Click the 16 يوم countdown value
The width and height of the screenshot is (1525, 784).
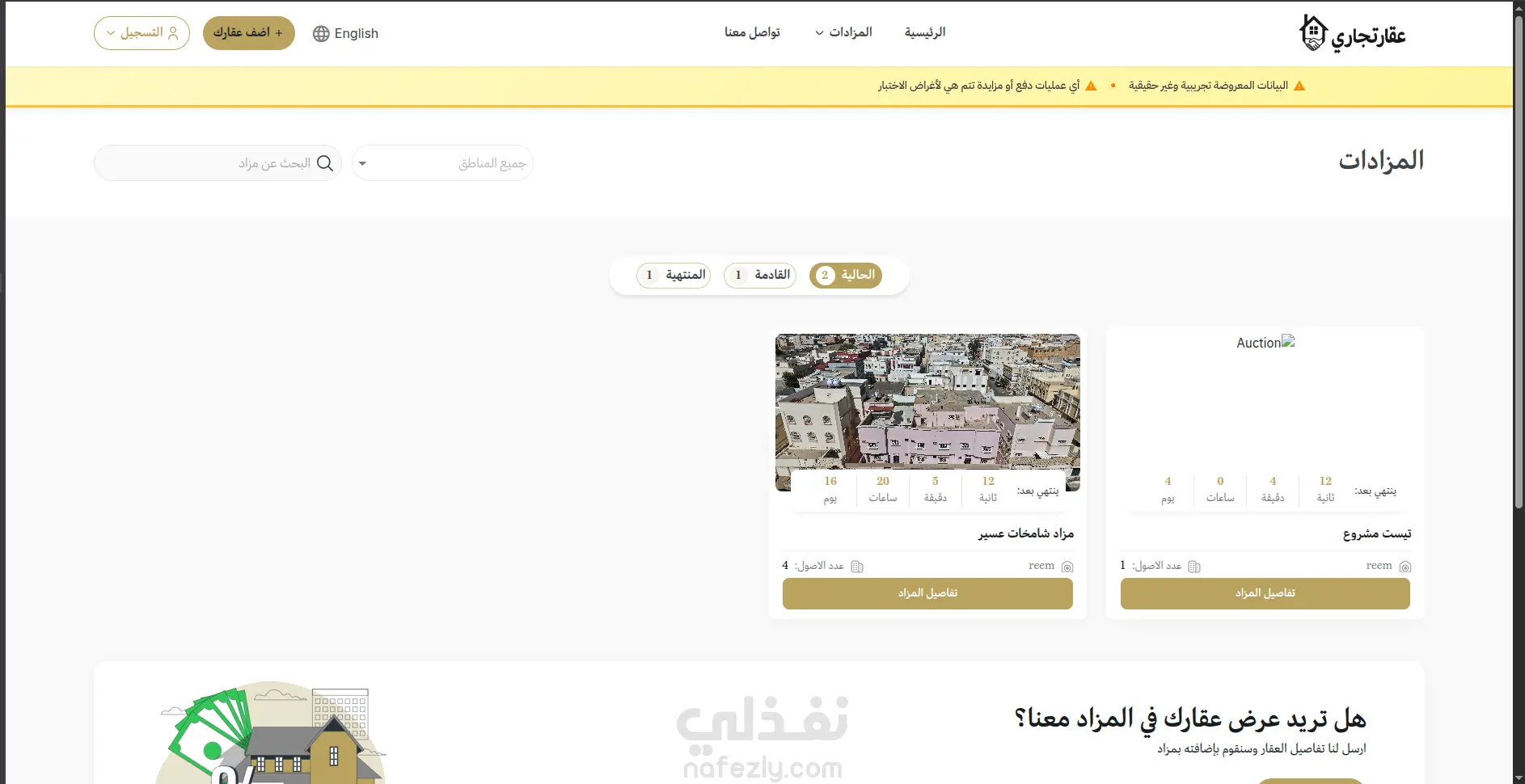(x=830, y=489)
